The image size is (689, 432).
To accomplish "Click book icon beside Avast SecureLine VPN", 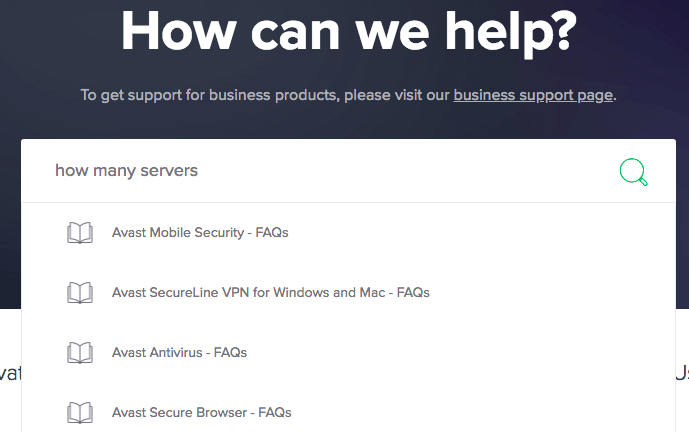I will [x=80, y=293].
